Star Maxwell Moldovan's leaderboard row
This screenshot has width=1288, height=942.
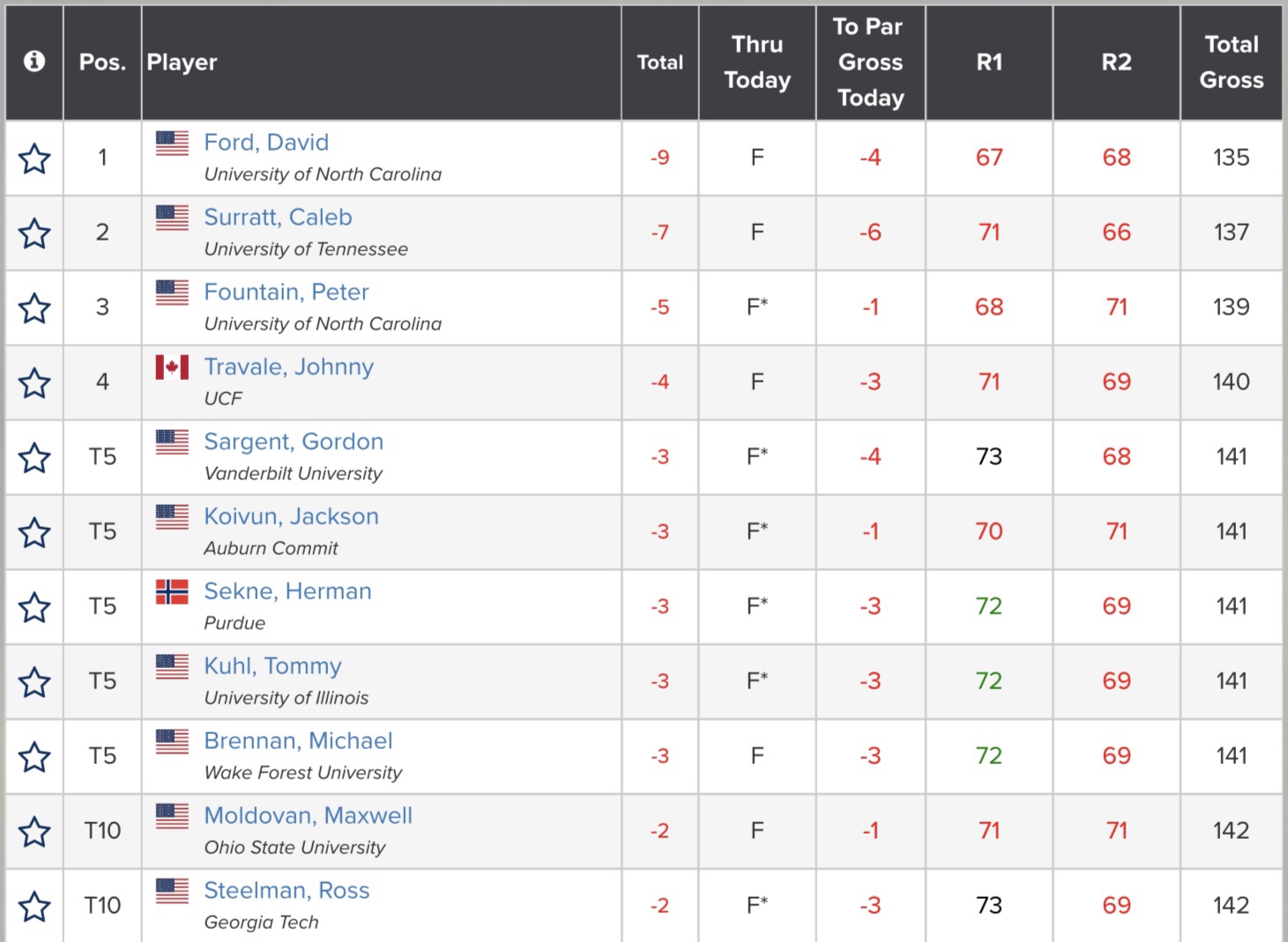tap(34, 831)
